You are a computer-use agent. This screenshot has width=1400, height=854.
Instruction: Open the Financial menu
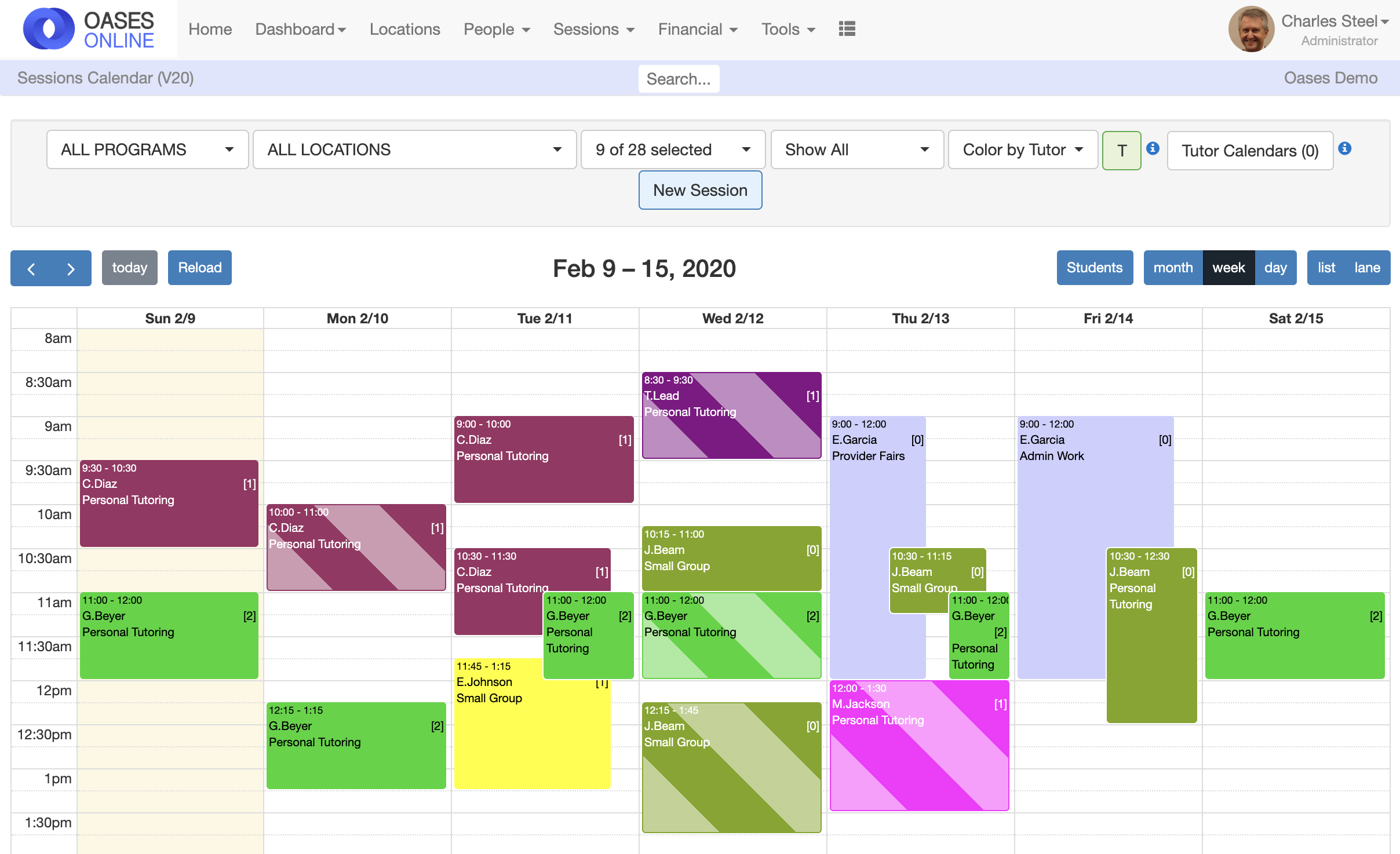click(697, 30)
